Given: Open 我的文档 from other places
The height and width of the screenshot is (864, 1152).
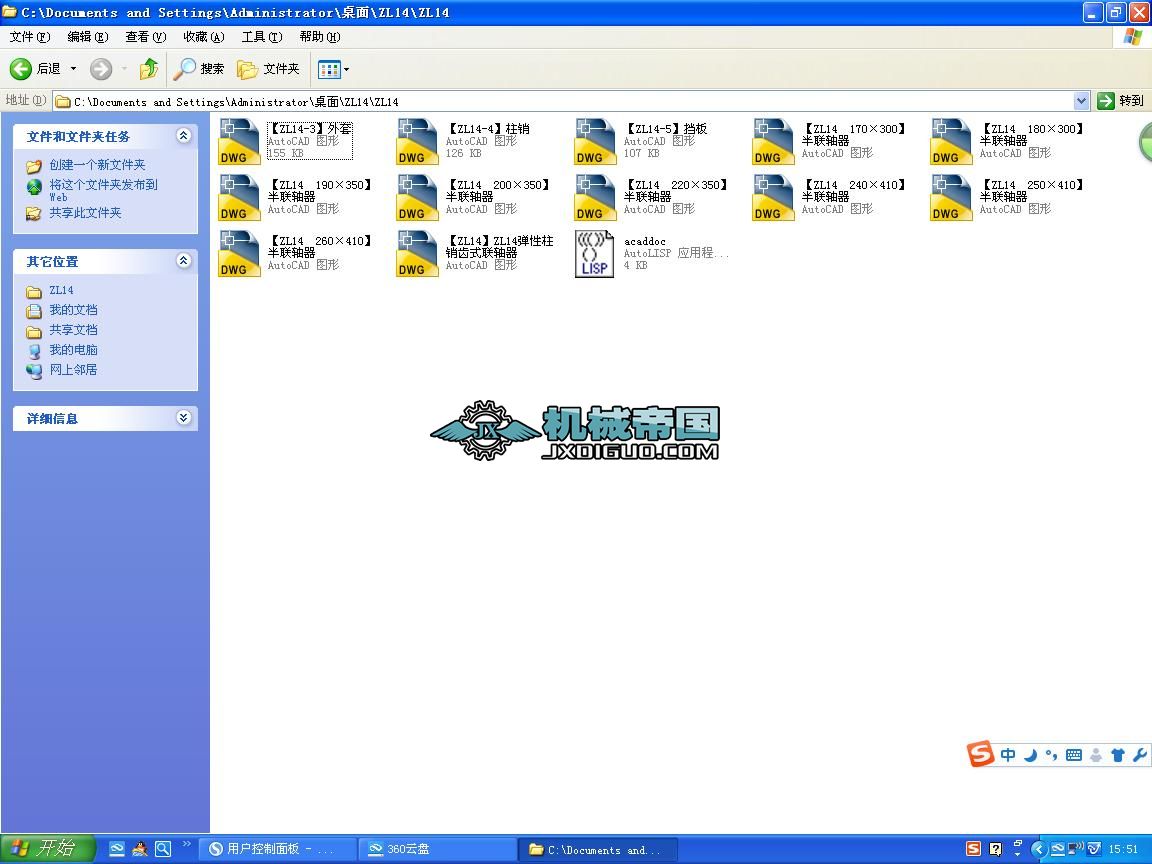Looking at the screenshot, I should (x=73, y=310).
